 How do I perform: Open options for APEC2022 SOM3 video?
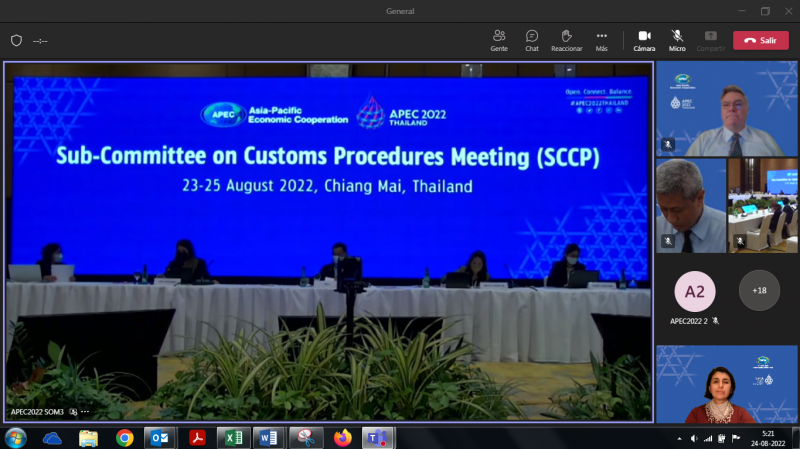pos(85,412)
